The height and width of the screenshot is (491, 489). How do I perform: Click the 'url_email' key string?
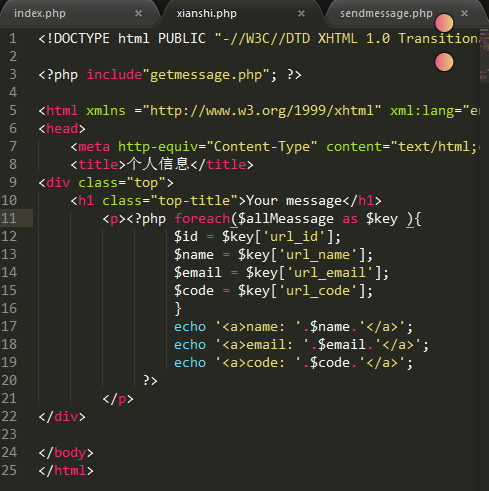[x=330, y=273]
